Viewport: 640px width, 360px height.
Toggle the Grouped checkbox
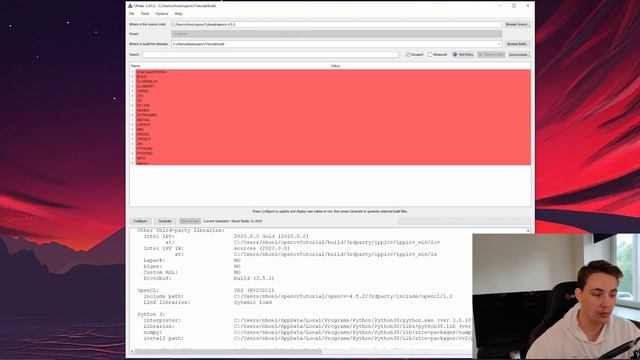(x=407, y=54)
